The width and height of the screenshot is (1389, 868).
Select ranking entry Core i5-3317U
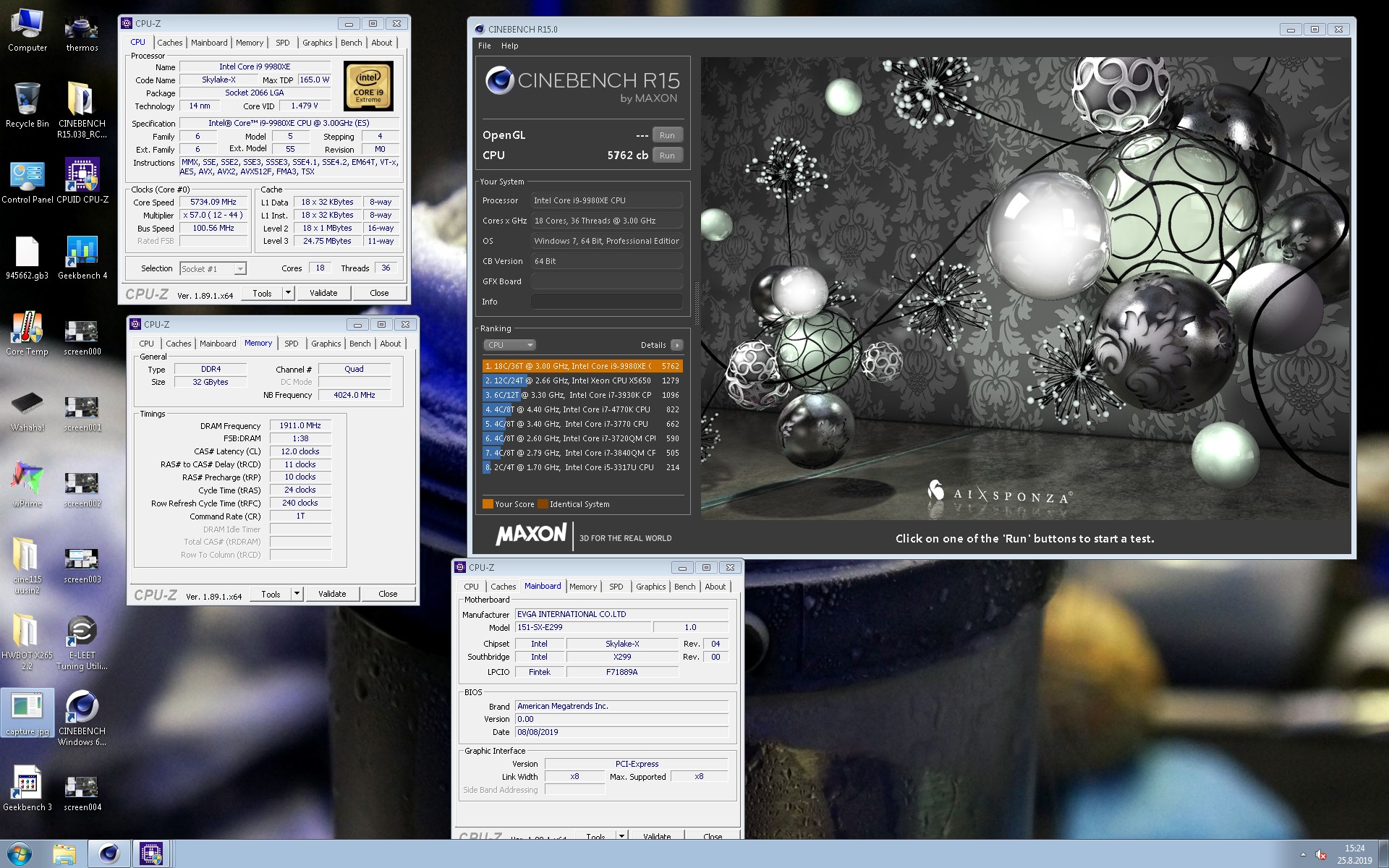pos(582,467)
